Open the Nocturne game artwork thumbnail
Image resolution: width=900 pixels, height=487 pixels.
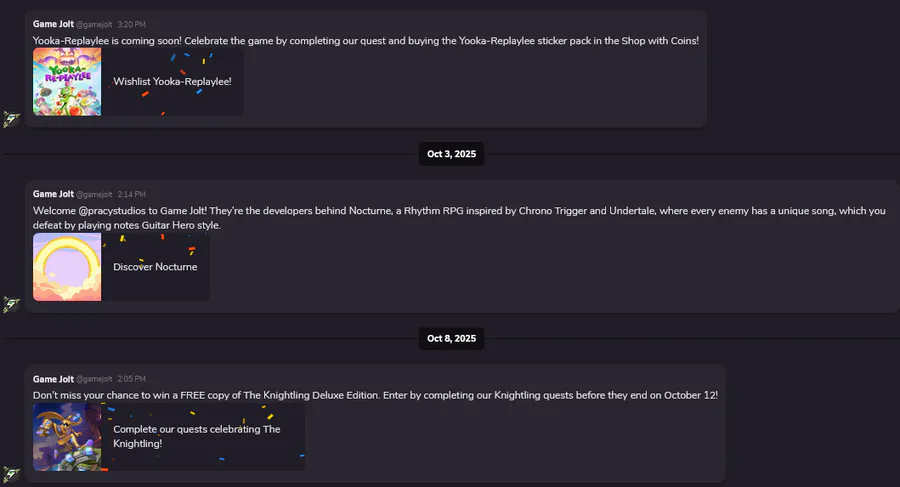click(67, 267)
